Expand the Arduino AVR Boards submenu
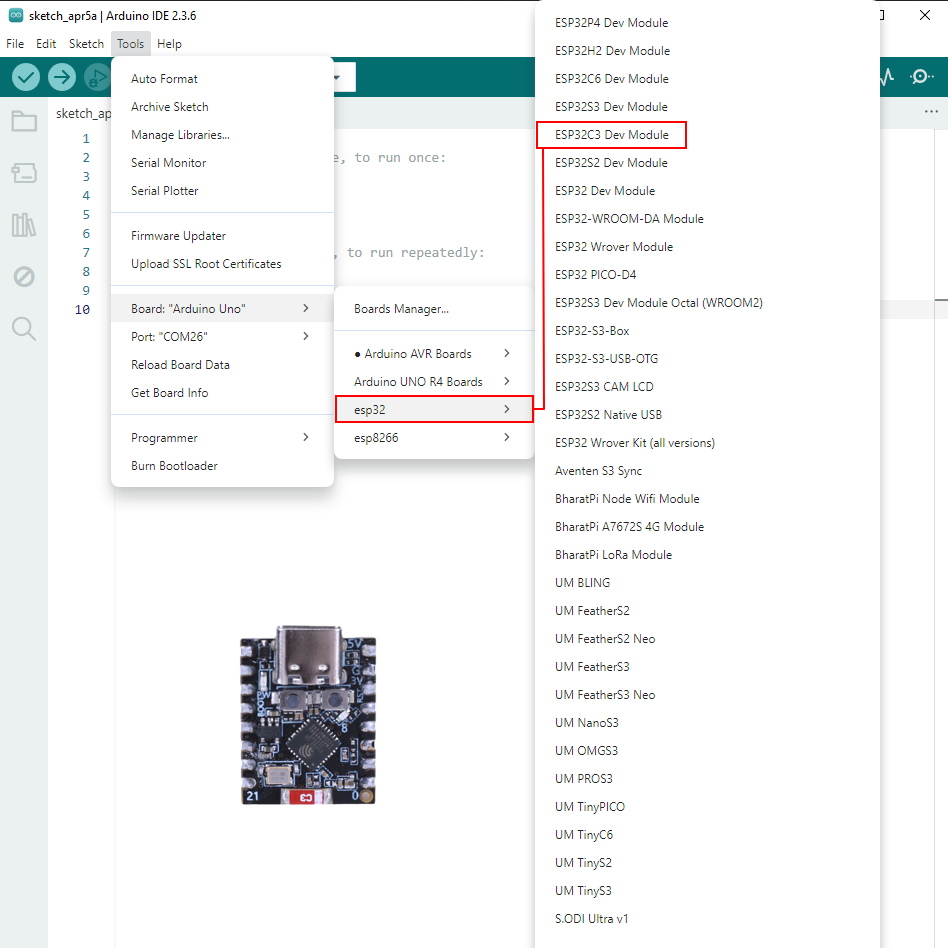 tap(434, 354)
